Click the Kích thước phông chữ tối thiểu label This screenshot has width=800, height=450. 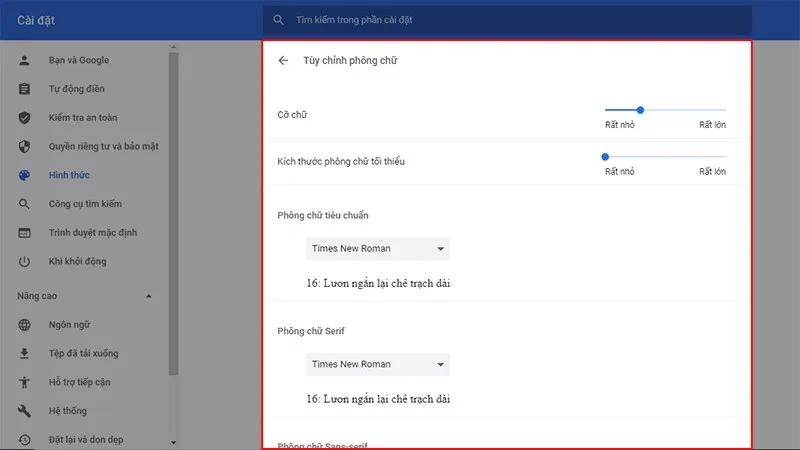(x=341, y=161)
